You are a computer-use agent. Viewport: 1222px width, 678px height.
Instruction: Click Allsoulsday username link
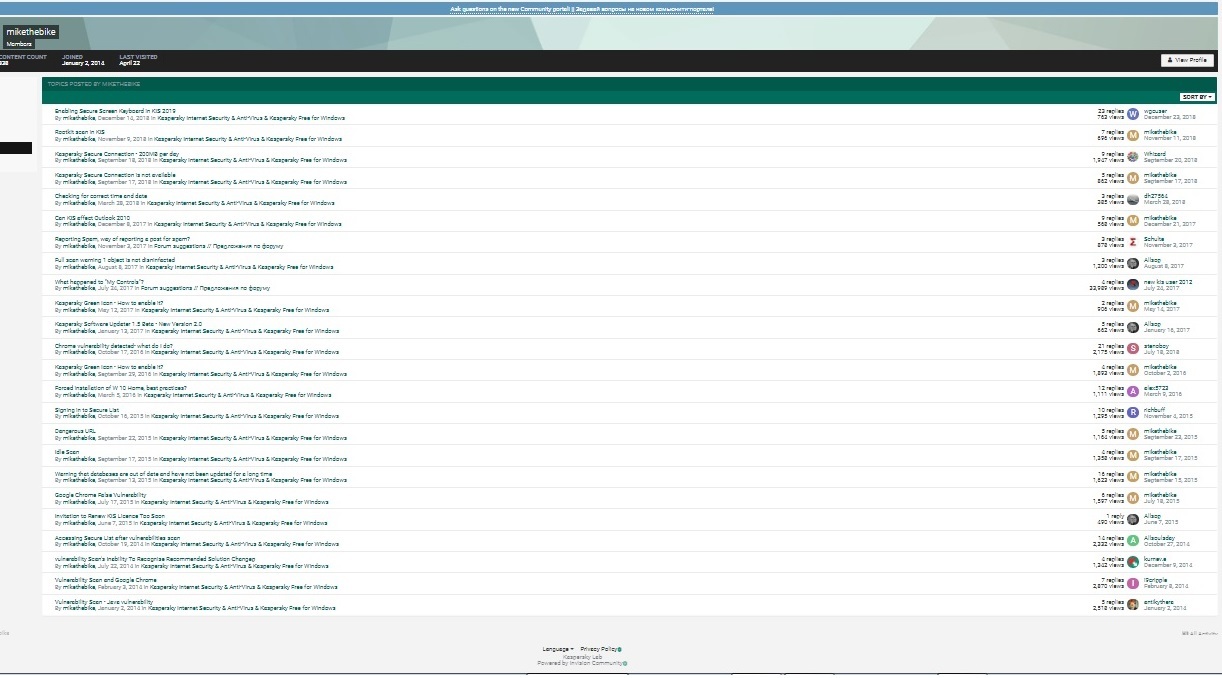point(1159,538)
